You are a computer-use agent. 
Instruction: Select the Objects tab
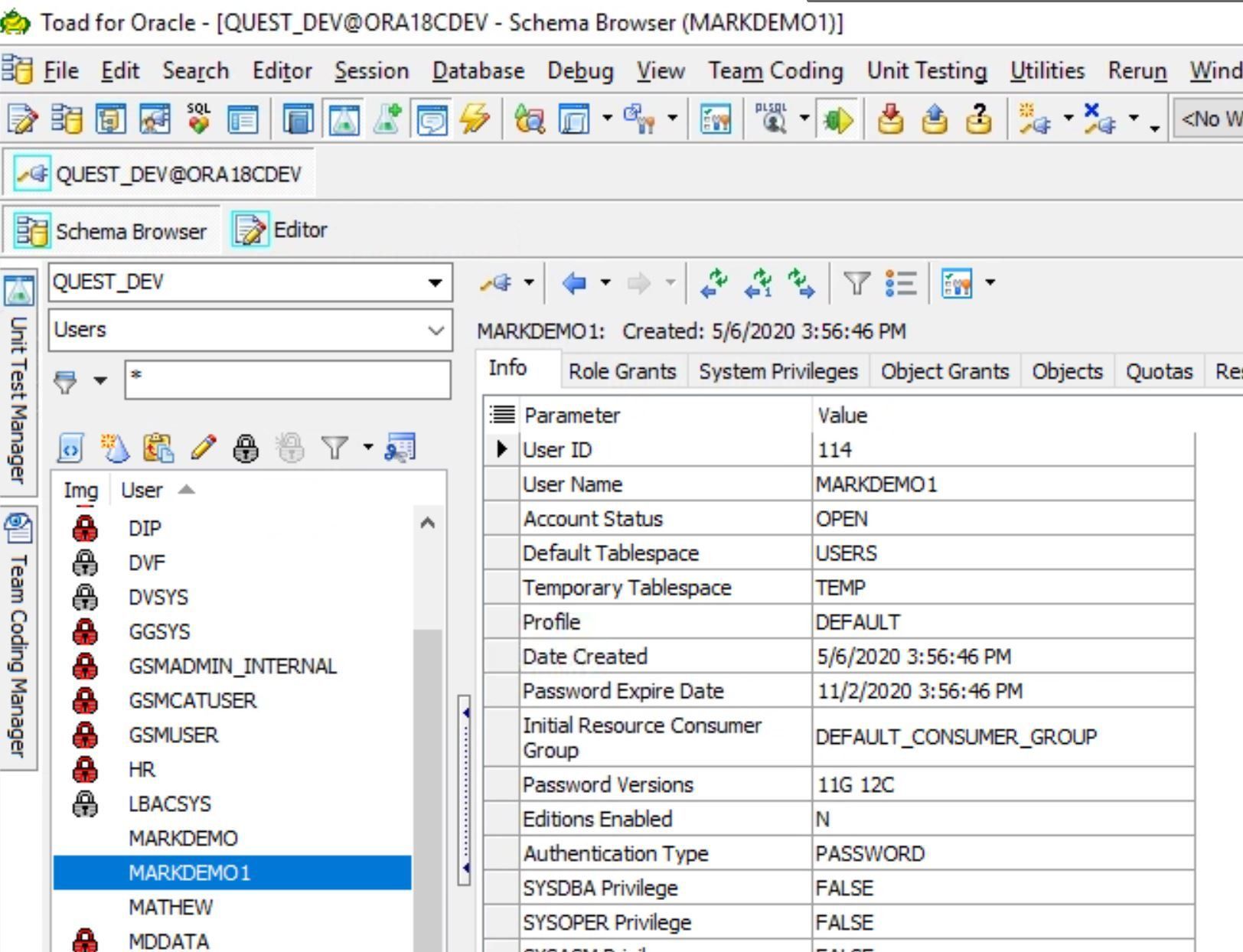tap(1067, 371)
